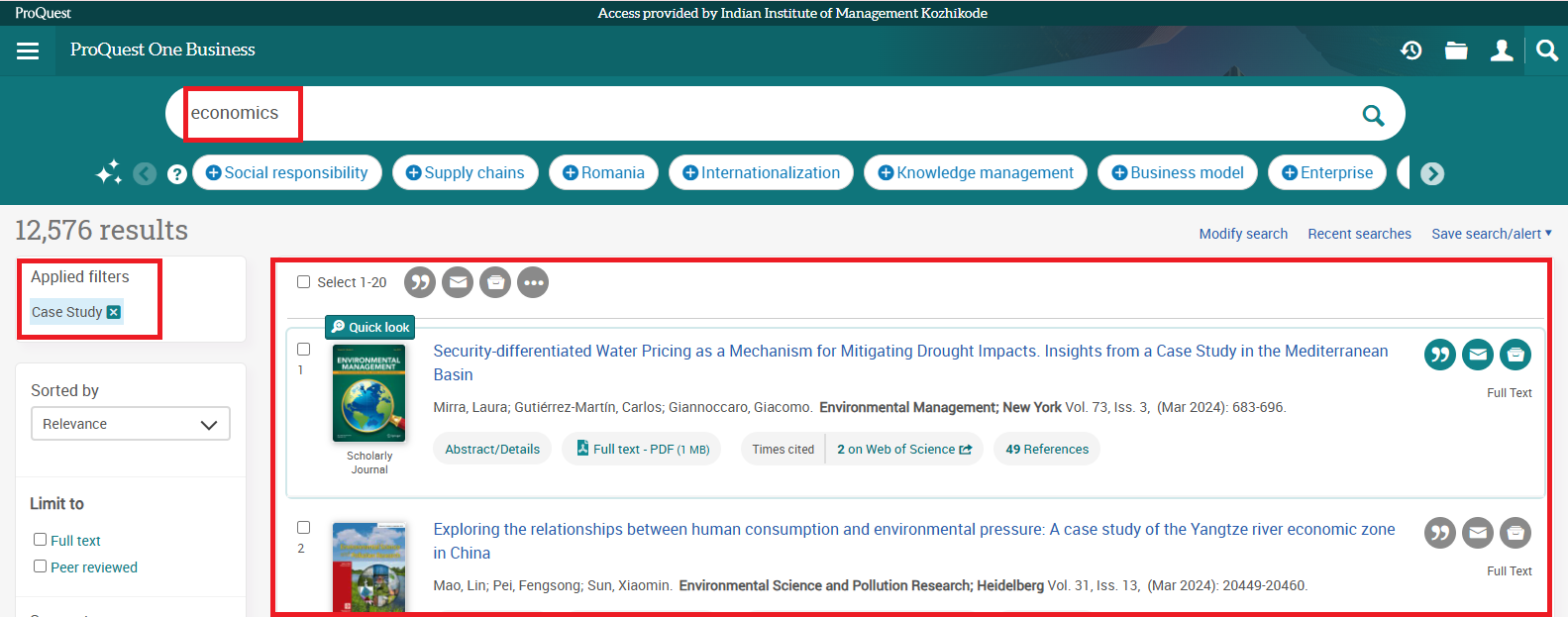Image resolution: width=1568 pixels, height=617 pixels.
Task: Open the Sorted by Relevance dropdown
Action: click(x=131, y=424)
